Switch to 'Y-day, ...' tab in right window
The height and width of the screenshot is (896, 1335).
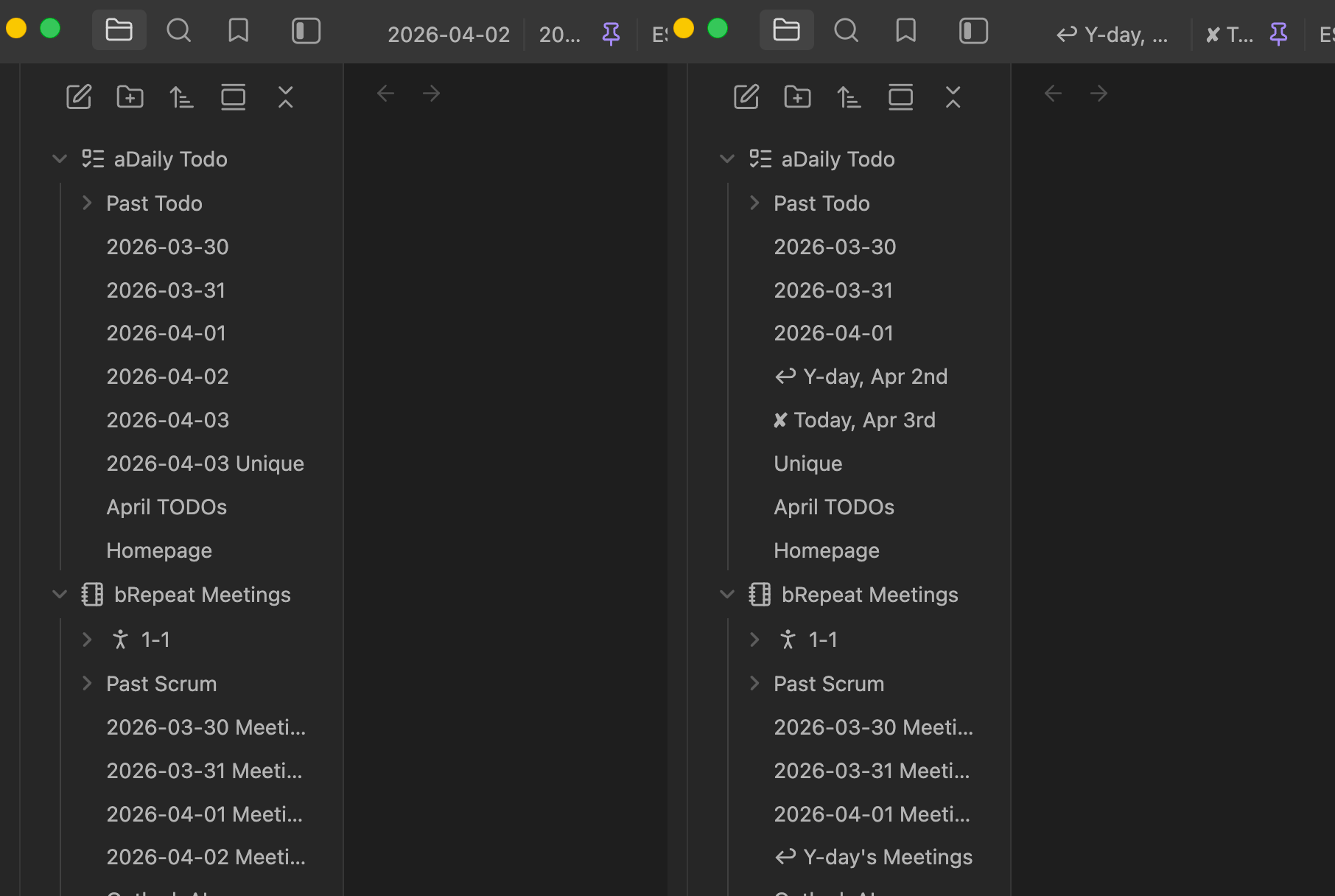coord(1112,35)
